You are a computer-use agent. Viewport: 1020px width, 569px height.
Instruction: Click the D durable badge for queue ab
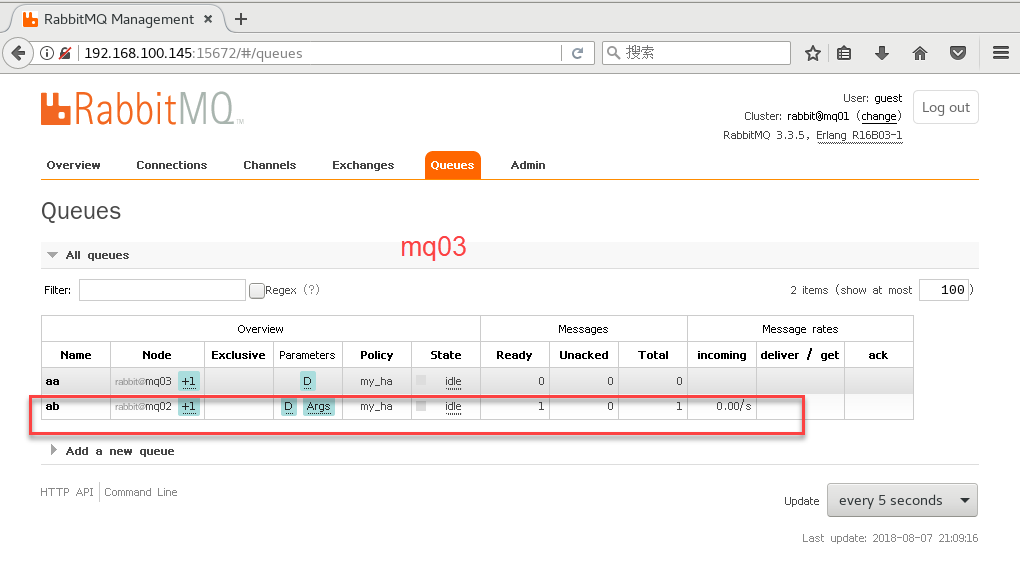point(289,407)
